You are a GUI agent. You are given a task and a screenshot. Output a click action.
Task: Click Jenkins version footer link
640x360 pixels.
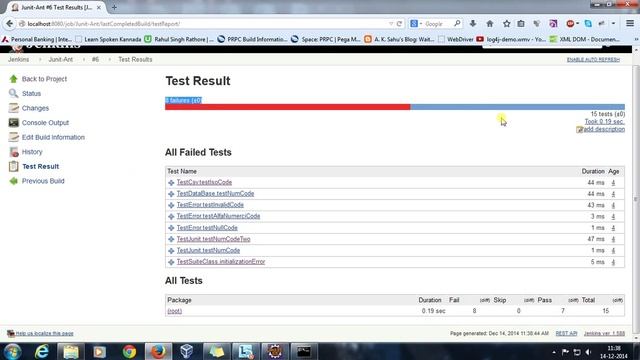point(604,333)
